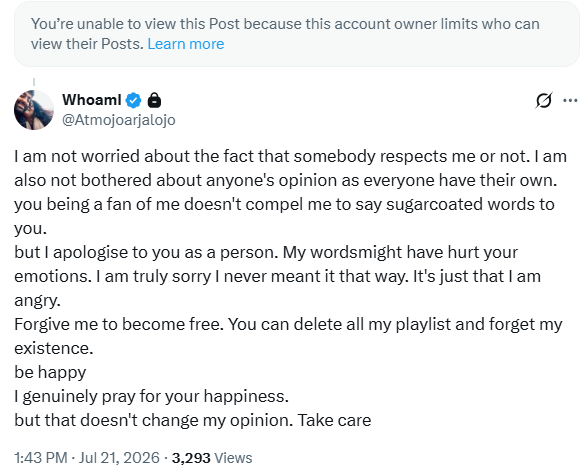
Task: Click the protected account lock icon
Action: point(154,100)
